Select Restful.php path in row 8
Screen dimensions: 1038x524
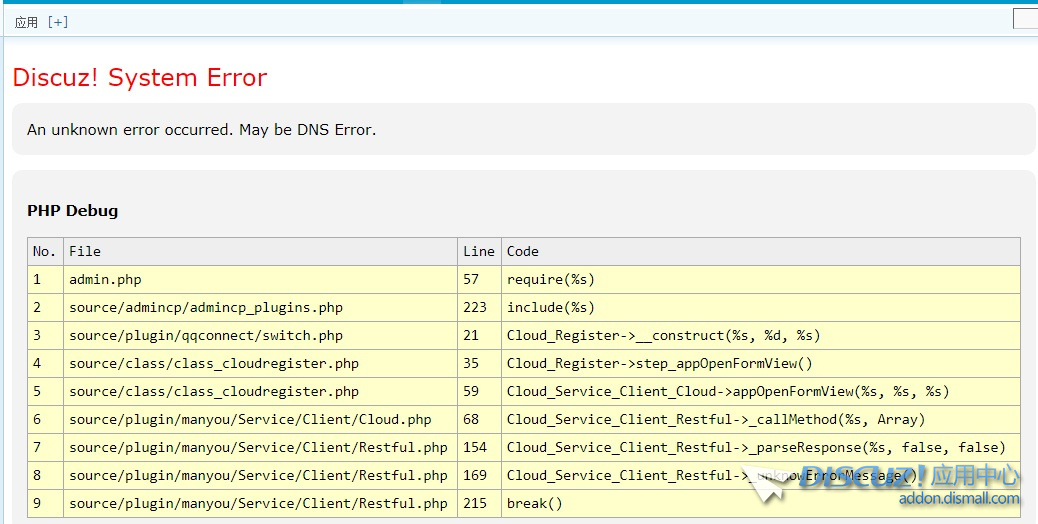click(x=260, y=476)
